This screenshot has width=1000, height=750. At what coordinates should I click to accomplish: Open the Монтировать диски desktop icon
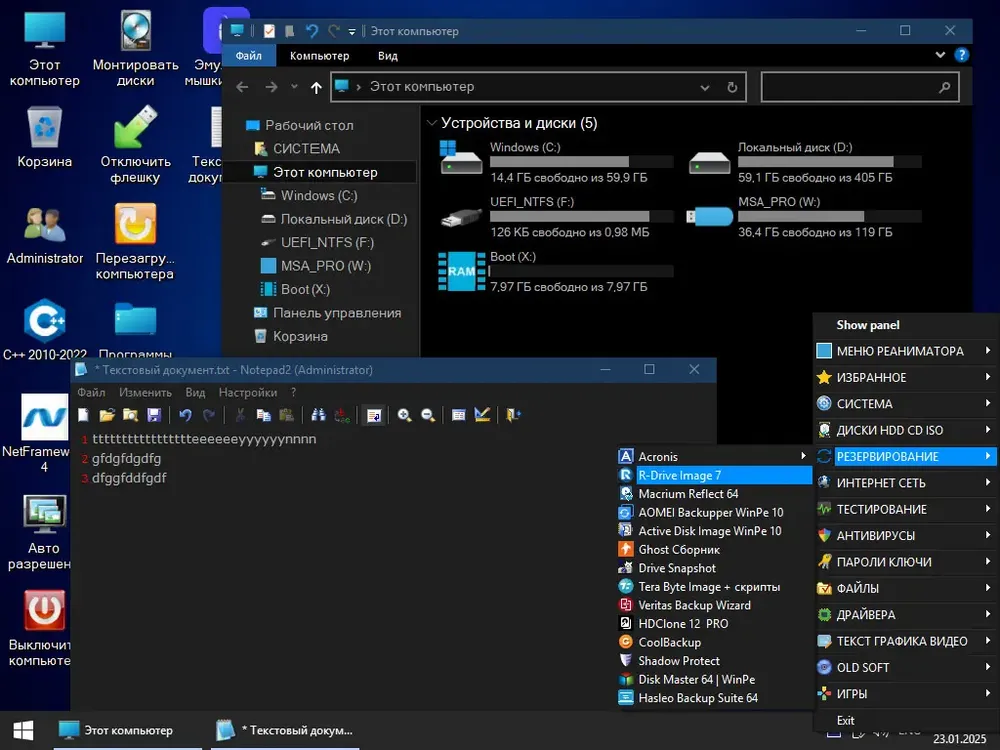pos(135,48)
